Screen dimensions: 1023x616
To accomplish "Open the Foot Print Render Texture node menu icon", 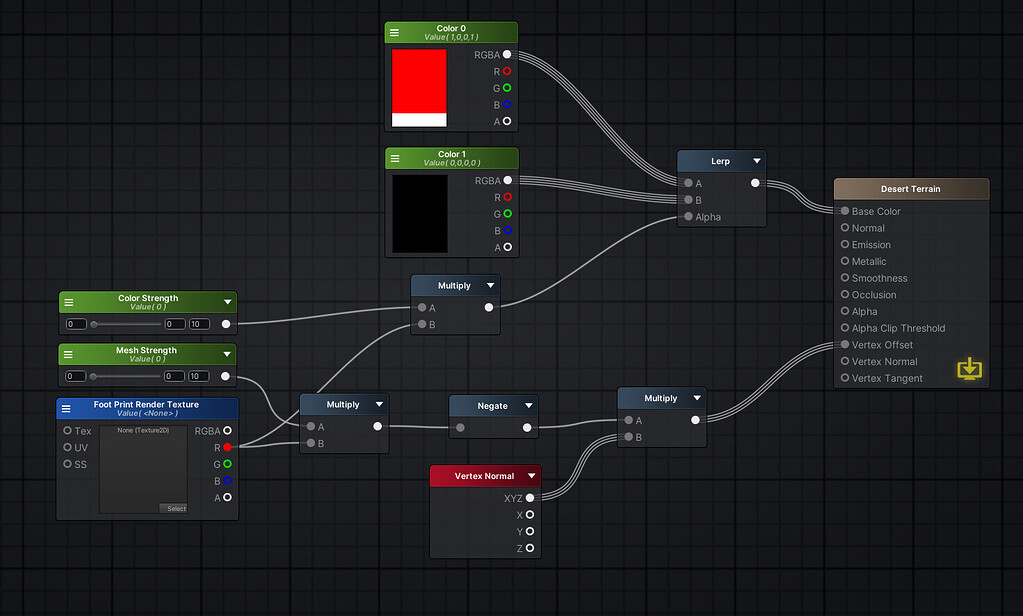I will (66, 407).
